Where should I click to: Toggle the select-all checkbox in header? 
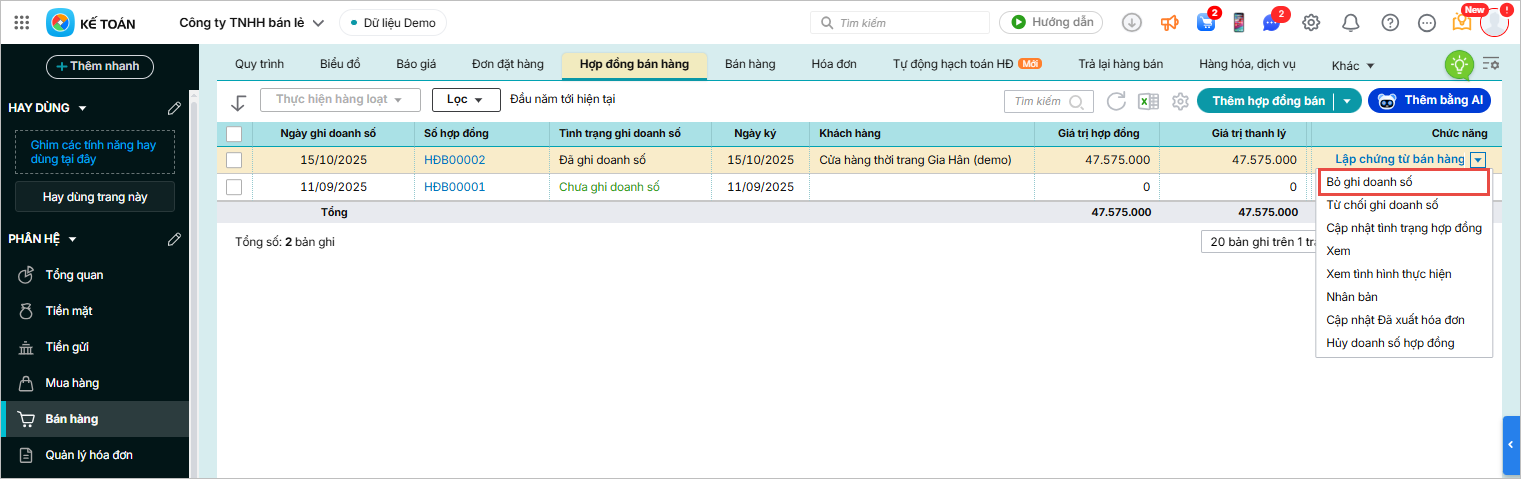point(234,134)
